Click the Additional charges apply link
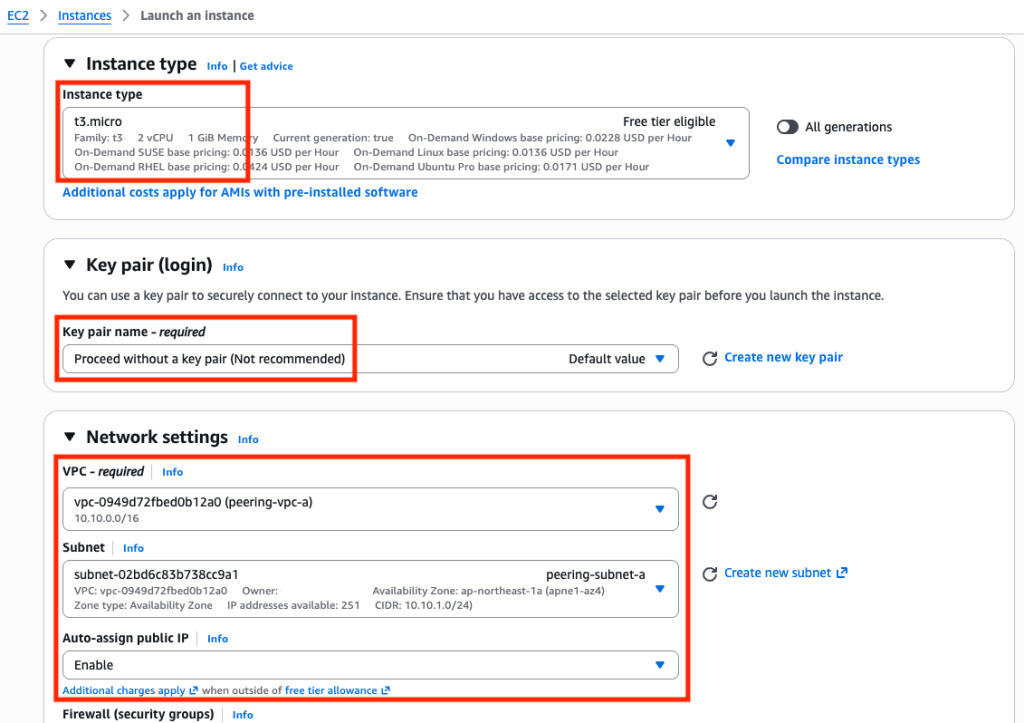Image resolution: width=1024 pixels, height=723 pixels. coord(124,690)
